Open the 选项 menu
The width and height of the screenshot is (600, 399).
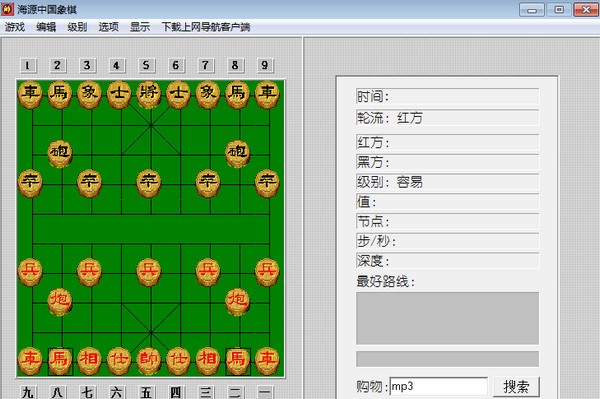(x=109, y=27)
